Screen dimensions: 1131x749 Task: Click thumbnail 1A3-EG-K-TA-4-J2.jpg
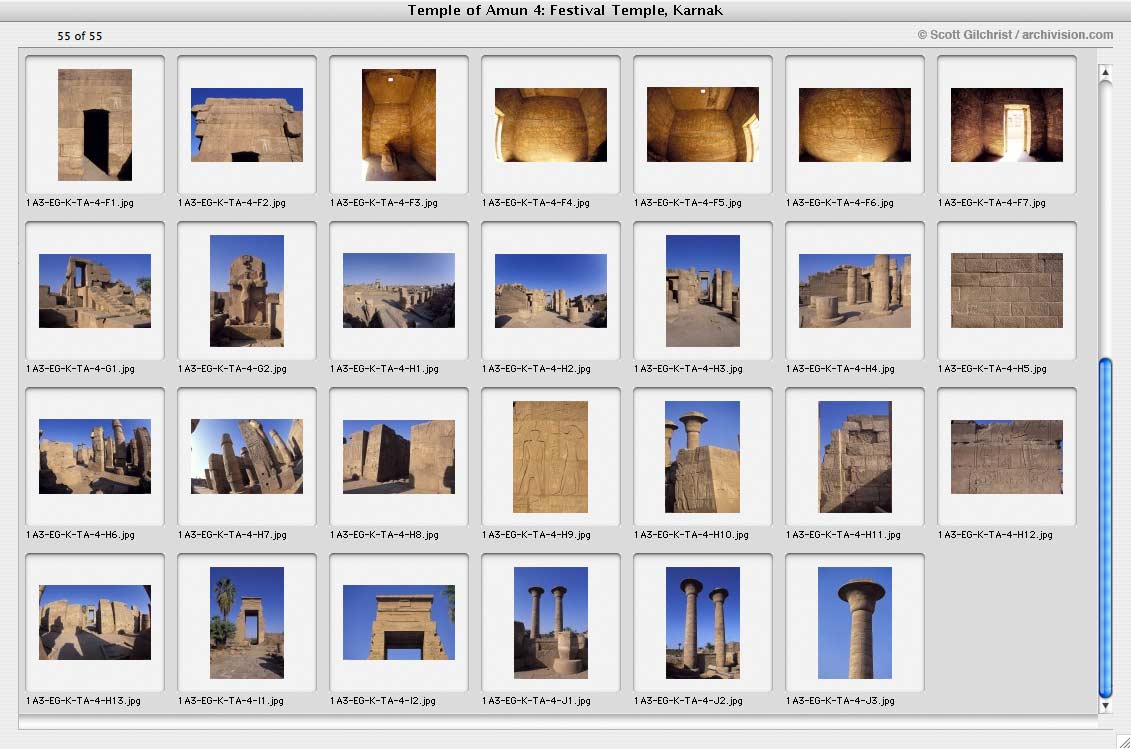[x=703, y=623]
